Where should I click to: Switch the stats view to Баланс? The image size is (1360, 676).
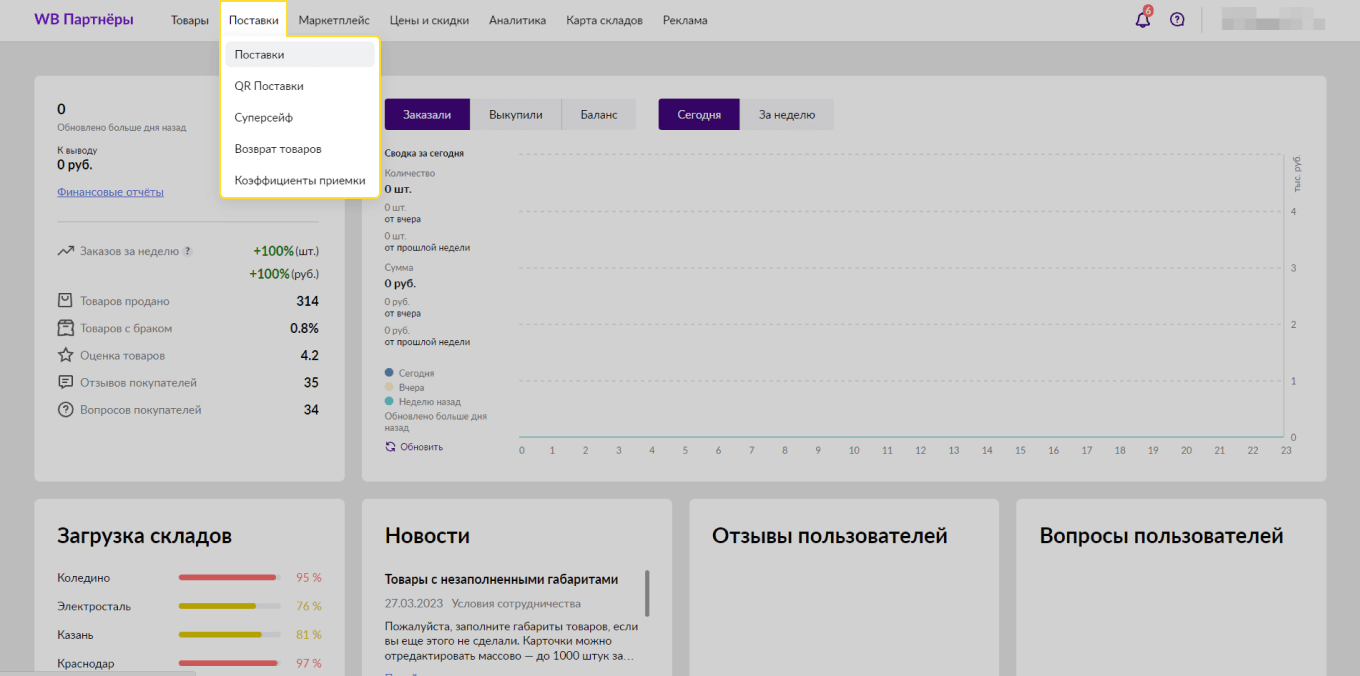point(598,114)
